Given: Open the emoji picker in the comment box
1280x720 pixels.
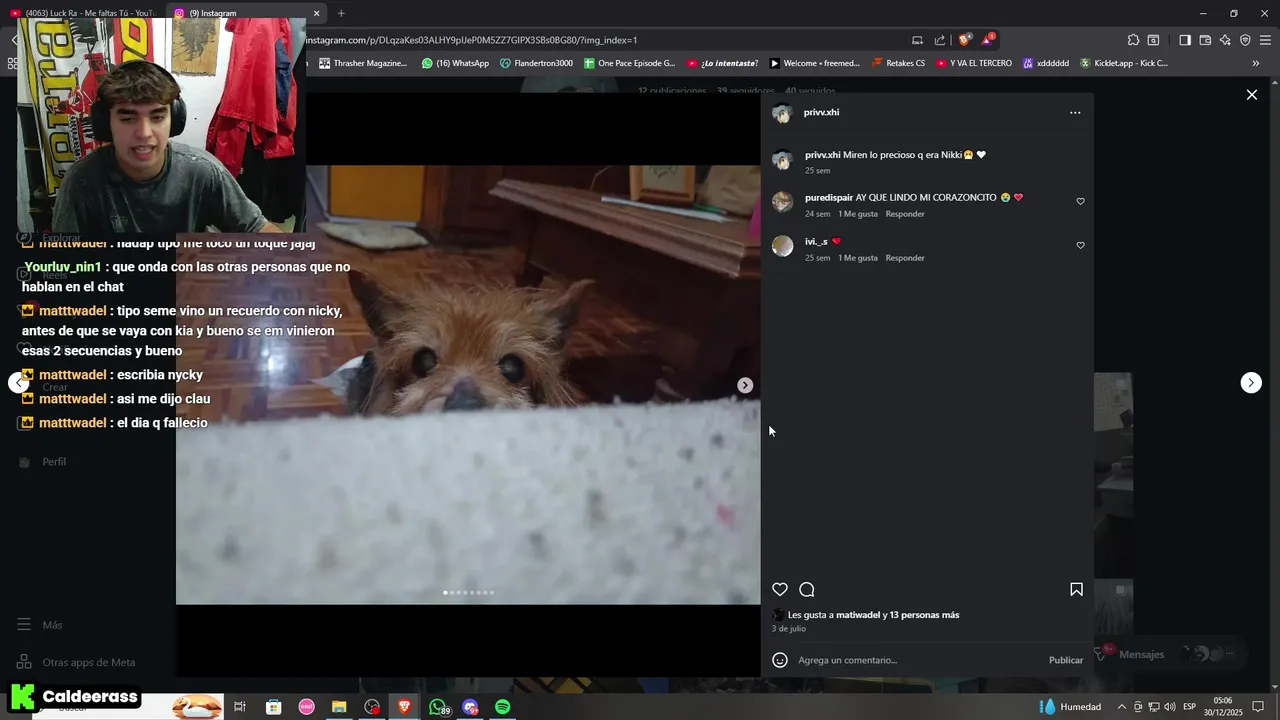Looking at the screenshot, I should (780, 660).
